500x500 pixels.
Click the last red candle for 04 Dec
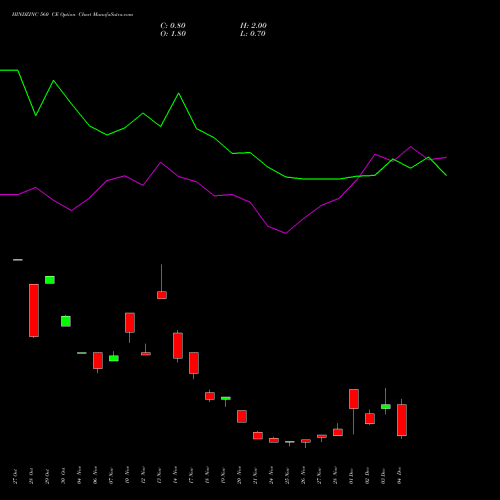[x=402, y=420]
